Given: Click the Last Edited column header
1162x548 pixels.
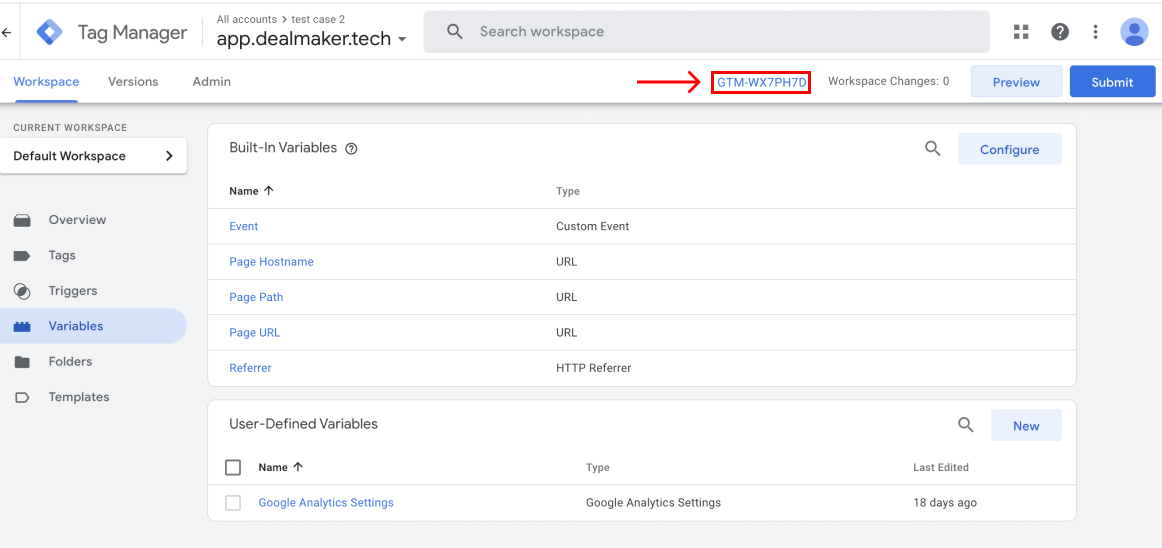Looking at the screenshot, I should [941, 467].
